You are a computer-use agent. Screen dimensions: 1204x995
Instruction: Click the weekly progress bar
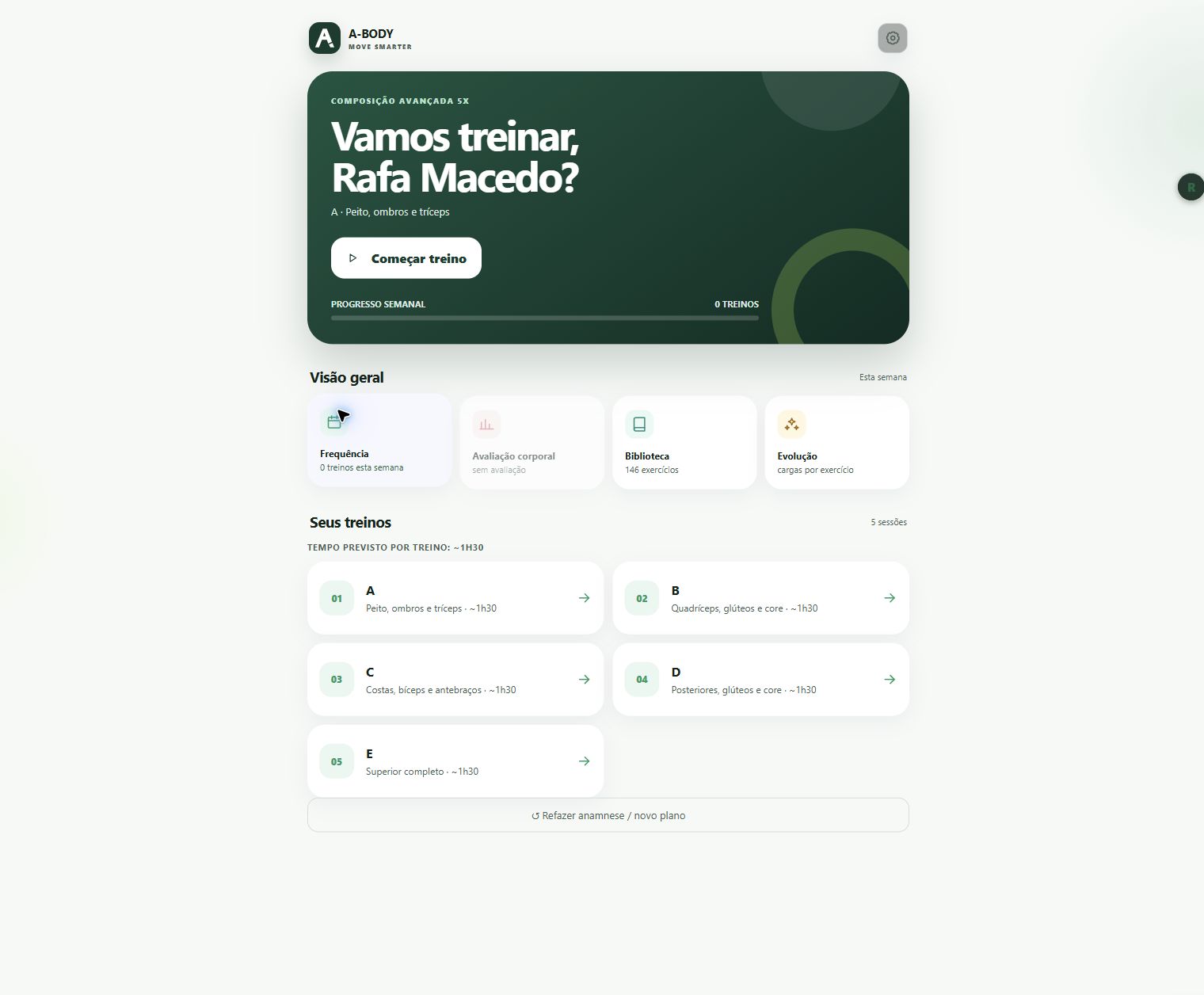(545, 318)
